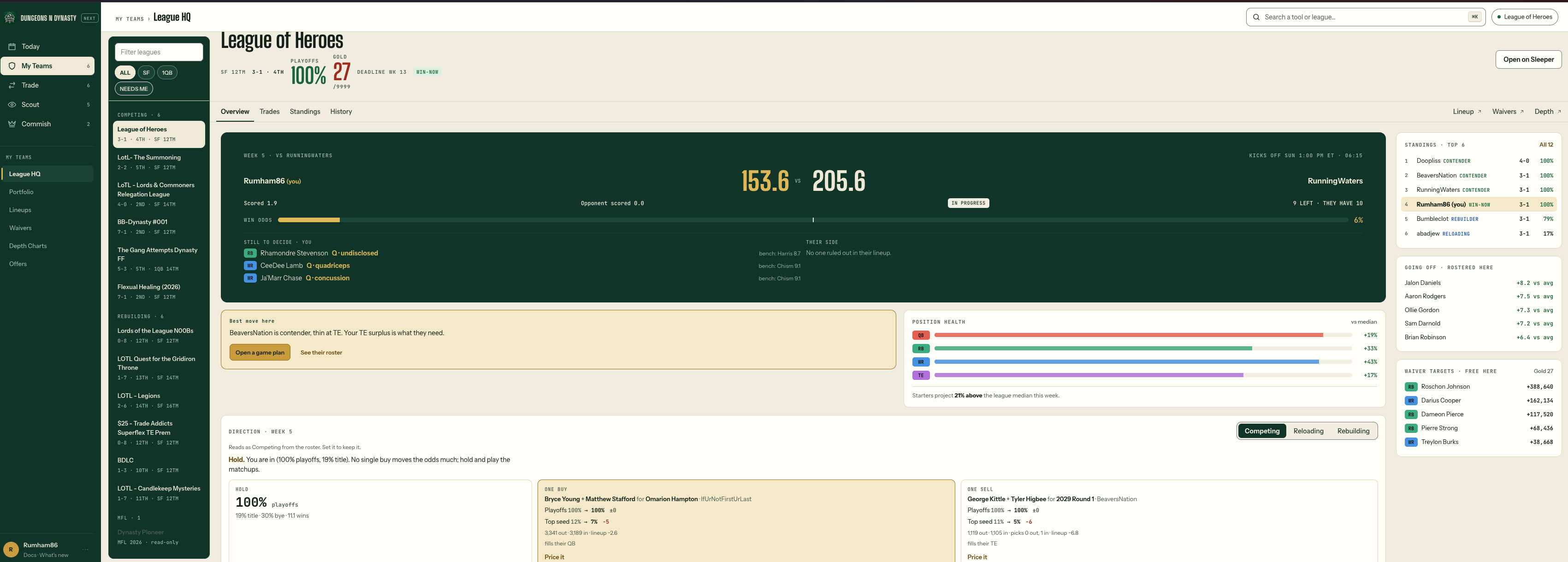Click the Dungeons N Dynasty logo icon

(x=10, y=18)
